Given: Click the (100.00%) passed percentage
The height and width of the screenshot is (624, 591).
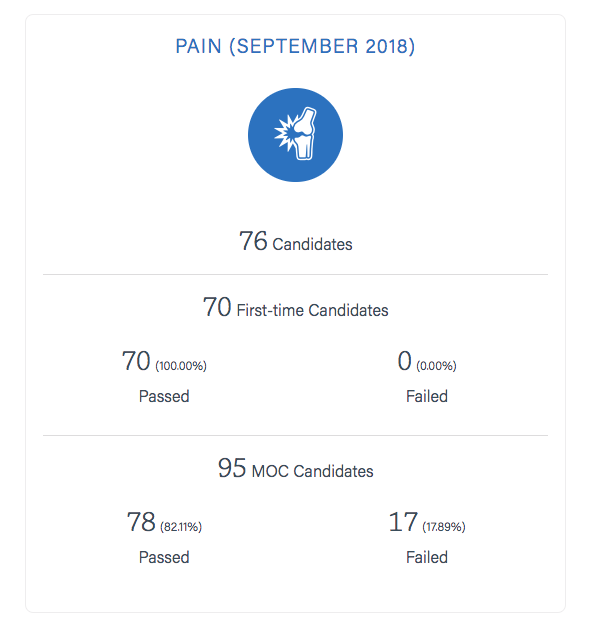Looking at the screenshot, I should (181, 366).
